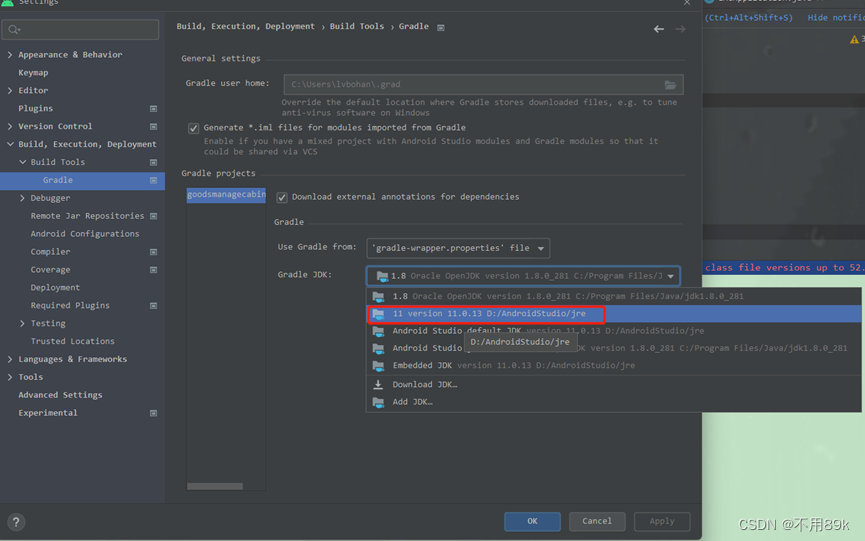Click the project icon next to Version Control

point(153,126)
